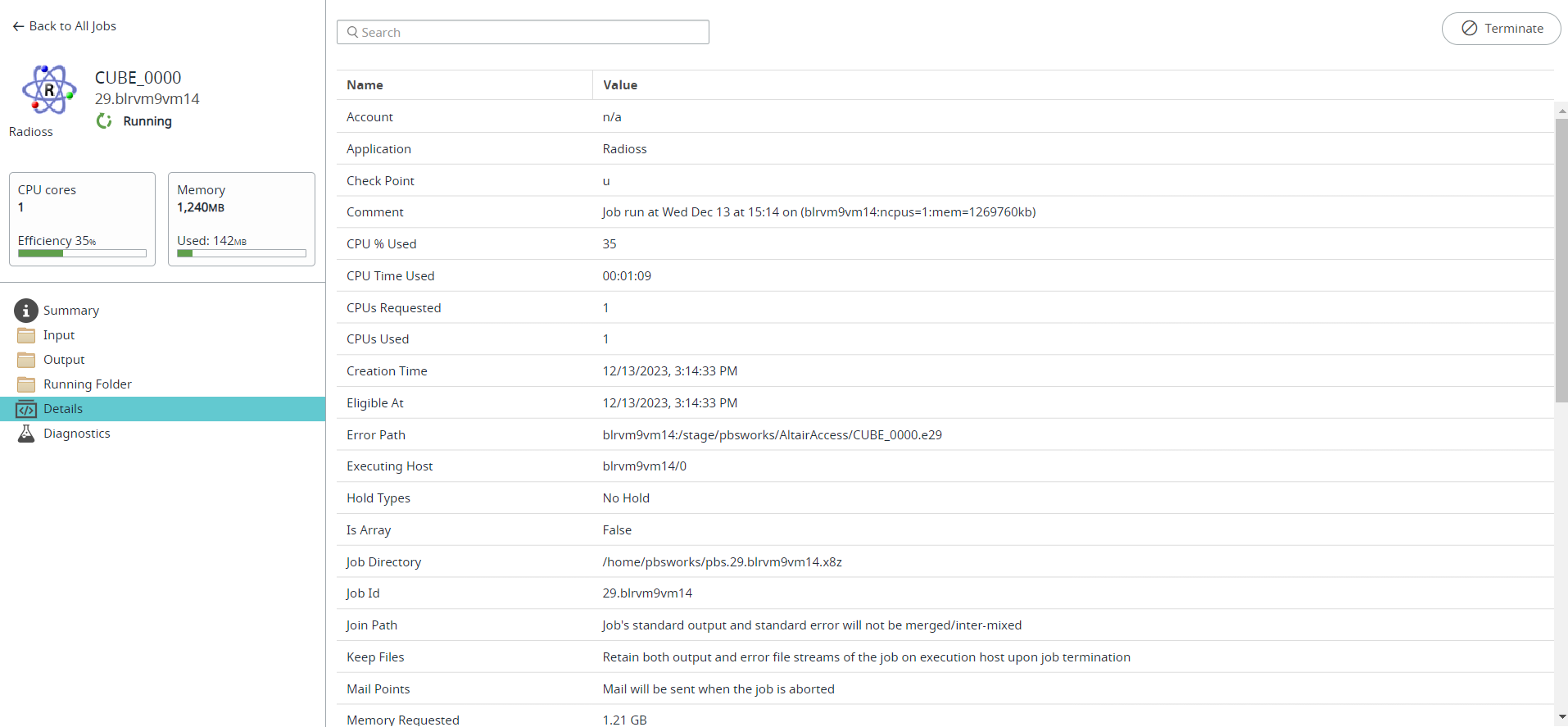Image resolution: width=1568 pixels, height=727 pixels.
Task: Click the Value column header
Action: click(620, 85)
